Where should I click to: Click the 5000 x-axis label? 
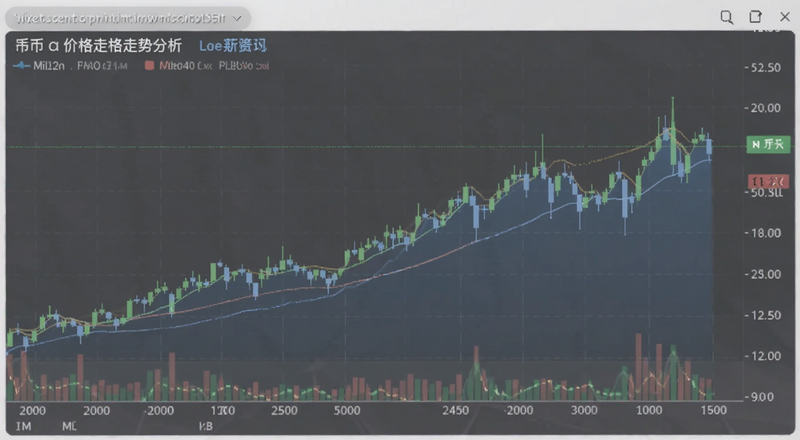[347, 410]
